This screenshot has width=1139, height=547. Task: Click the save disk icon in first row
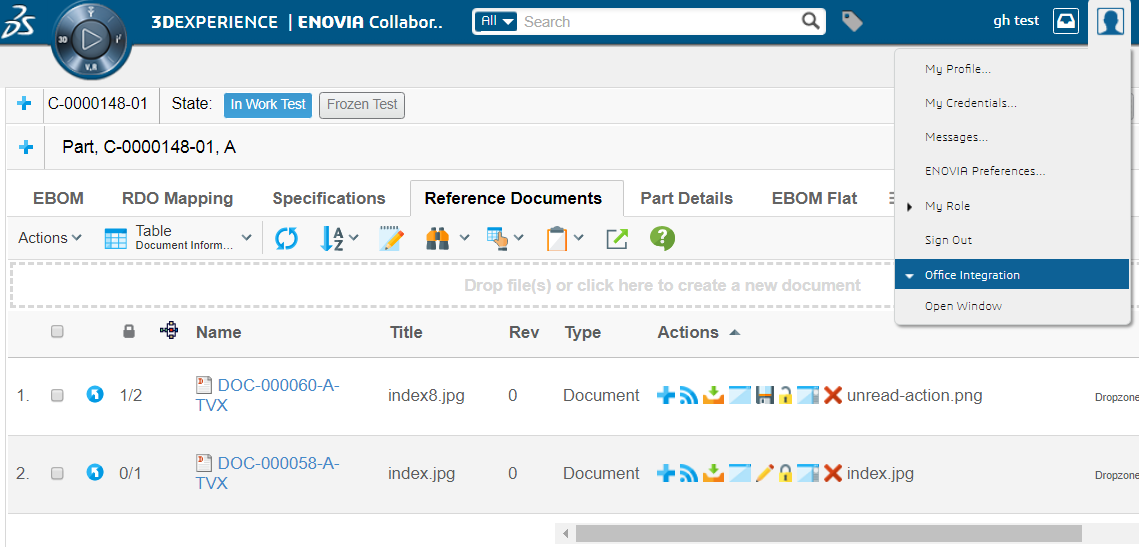click(x=764, y=396)
